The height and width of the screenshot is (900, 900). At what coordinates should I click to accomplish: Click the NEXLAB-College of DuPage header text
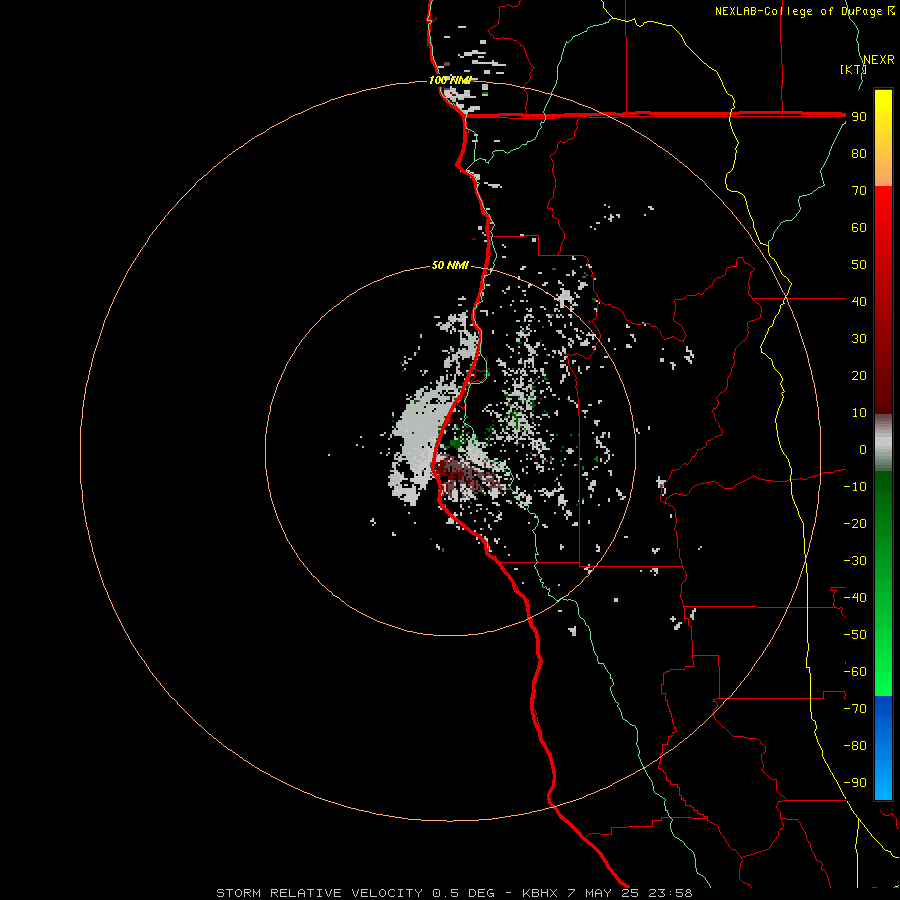click(804, 11)
